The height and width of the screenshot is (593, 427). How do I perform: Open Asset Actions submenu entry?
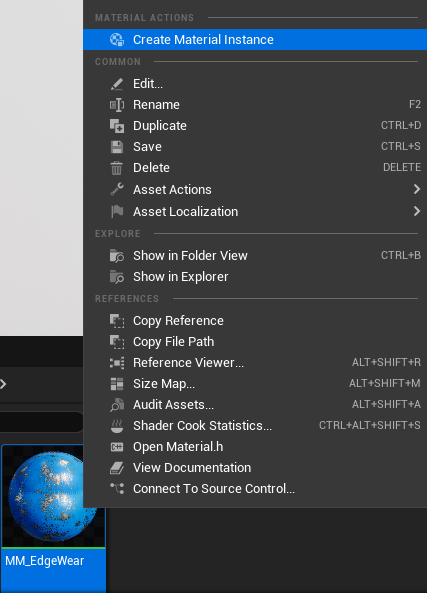tap(255, 189)
